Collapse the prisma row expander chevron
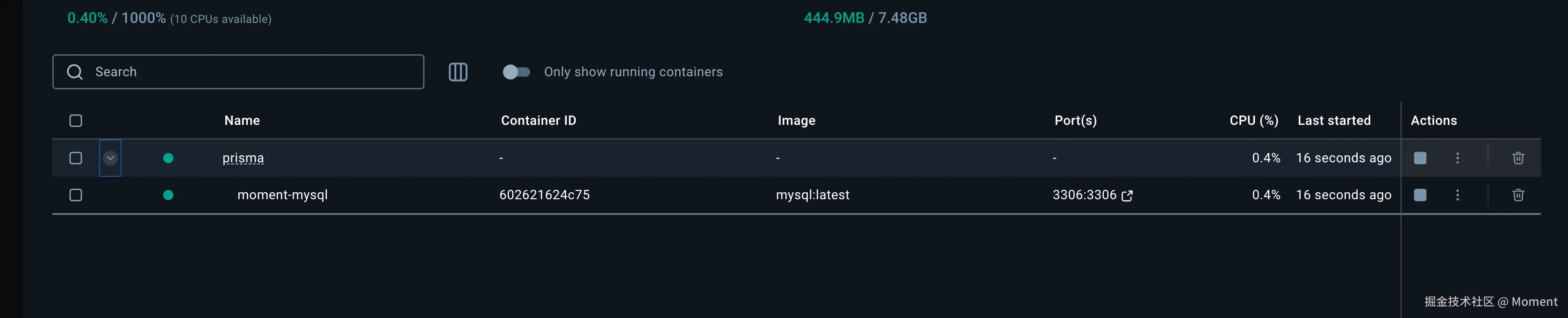The height and width of the screenshot is (318, 1568). tap(110, 158)
